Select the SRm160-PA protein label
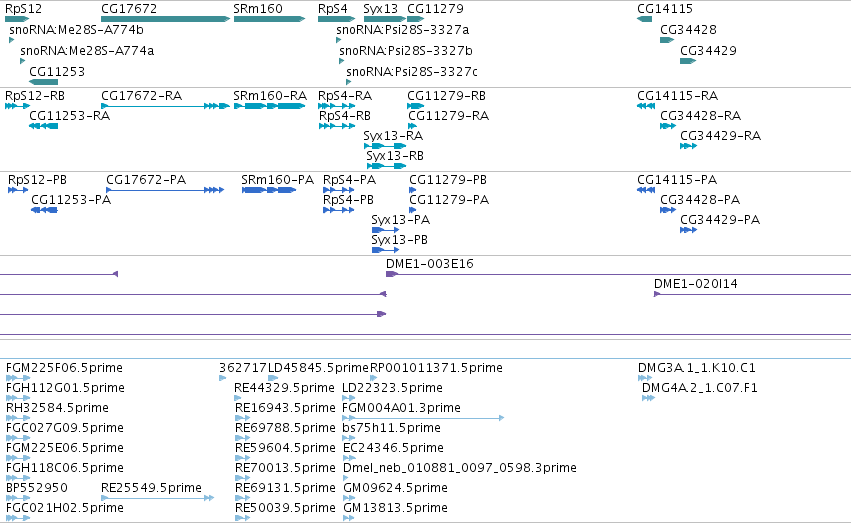851x523 pixels. (x=278, y=180)
